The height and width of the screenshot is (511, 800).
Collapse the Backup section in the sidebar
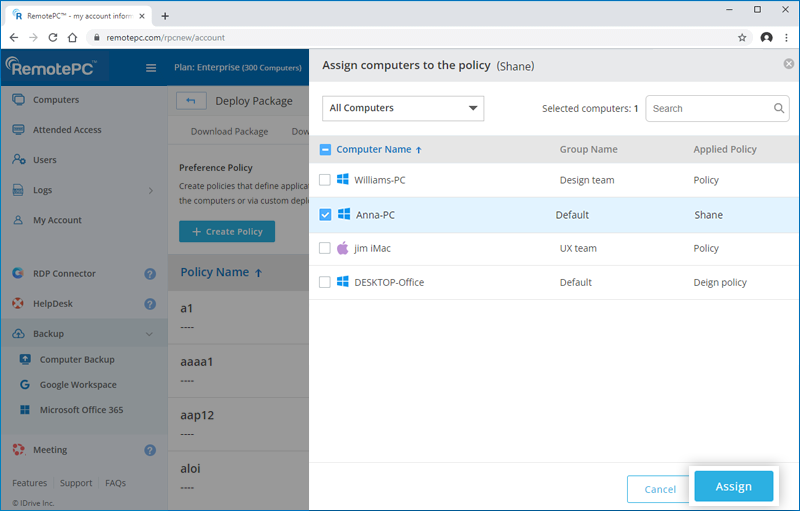150,334
